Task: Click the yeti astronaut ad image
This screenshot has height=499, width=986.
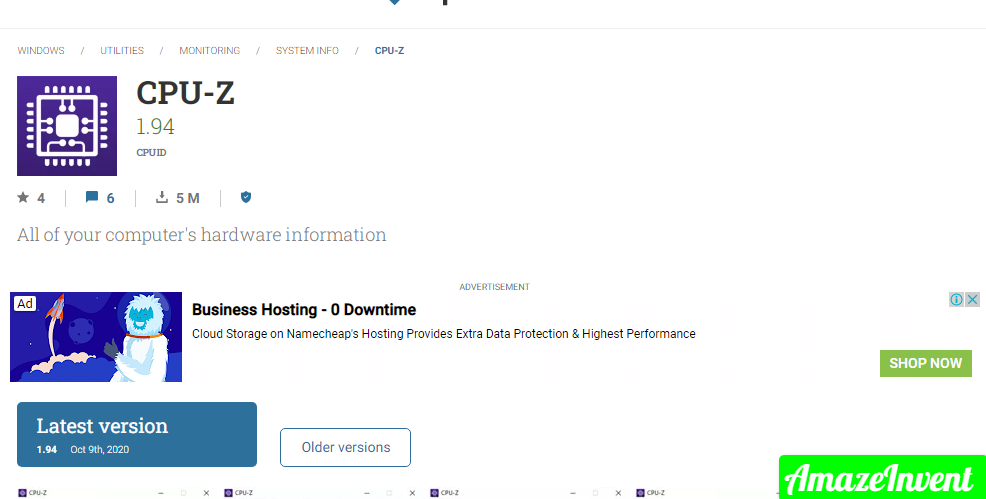Action: point(96,337)
